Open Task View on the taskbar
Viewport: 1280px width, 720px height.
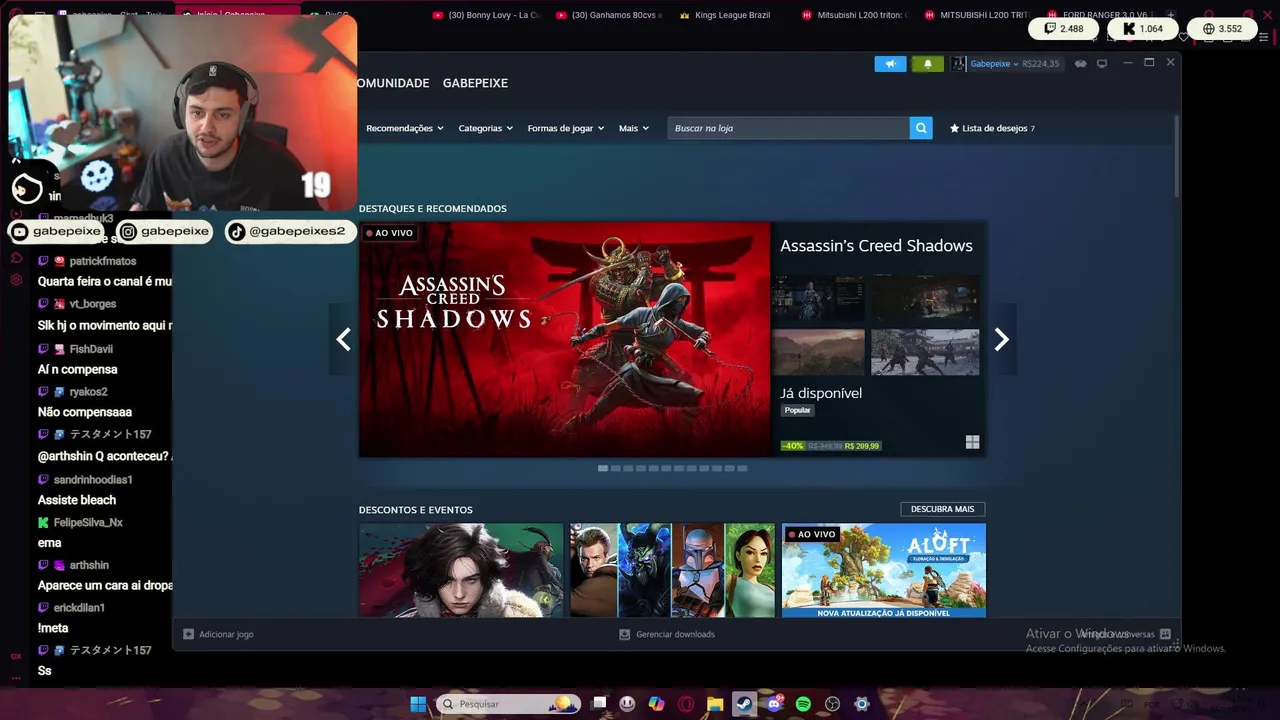pyautogui.click(x=599, y=704)
